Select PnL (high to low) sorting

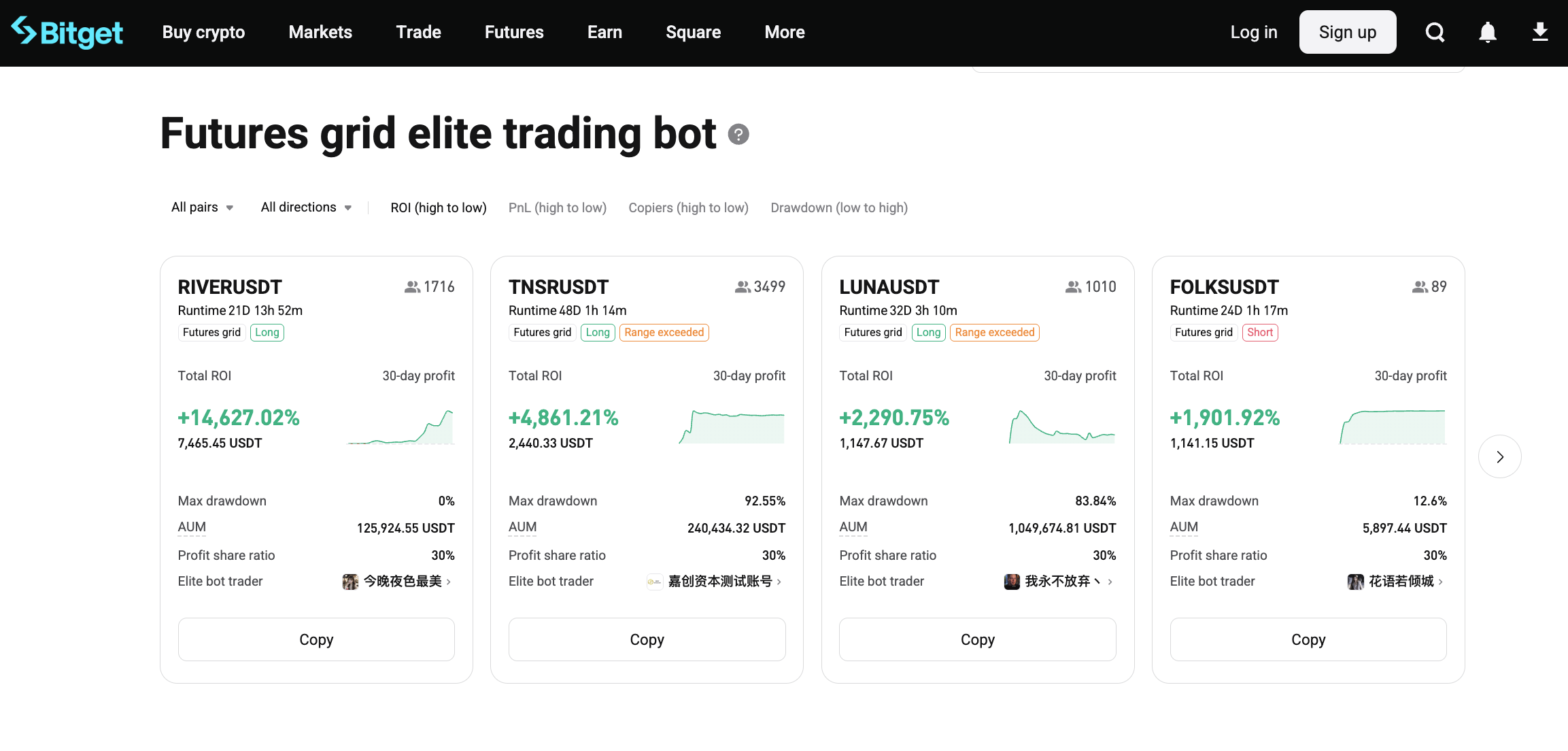(557, 207)
